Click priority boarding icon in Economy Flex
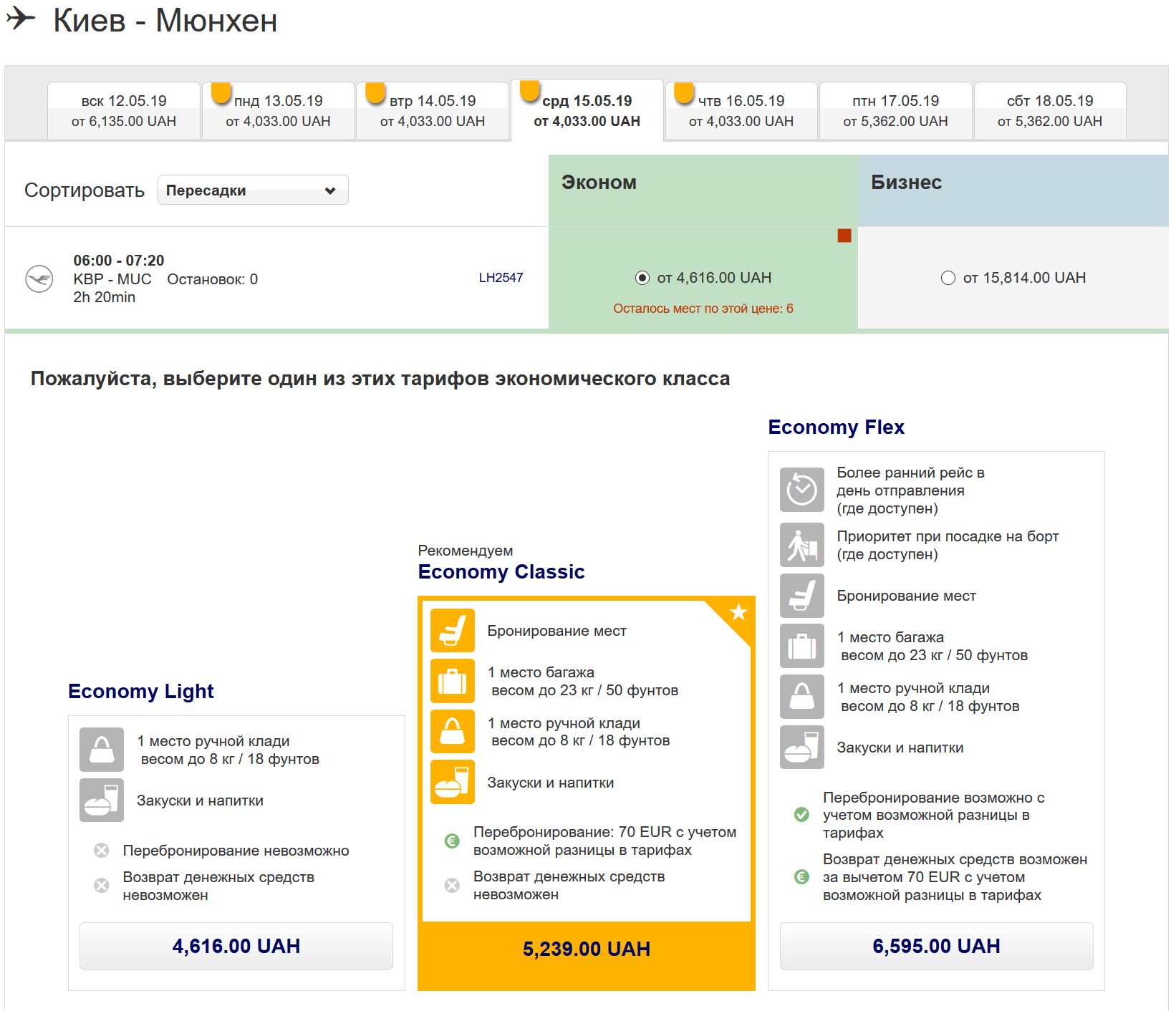Image resolution: width=1176 pixels, height=1011 pixels. tap(801, 546)
